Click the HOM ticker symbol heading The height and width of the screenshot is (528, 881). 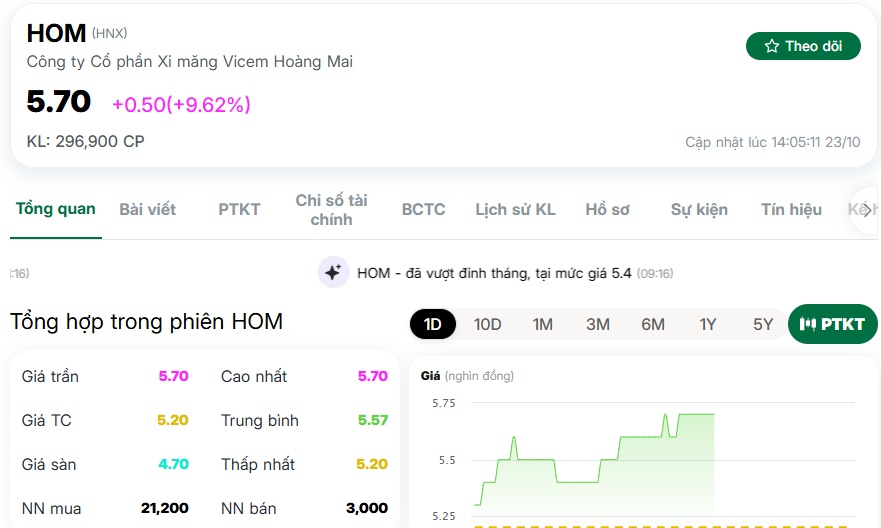point(56,33)
